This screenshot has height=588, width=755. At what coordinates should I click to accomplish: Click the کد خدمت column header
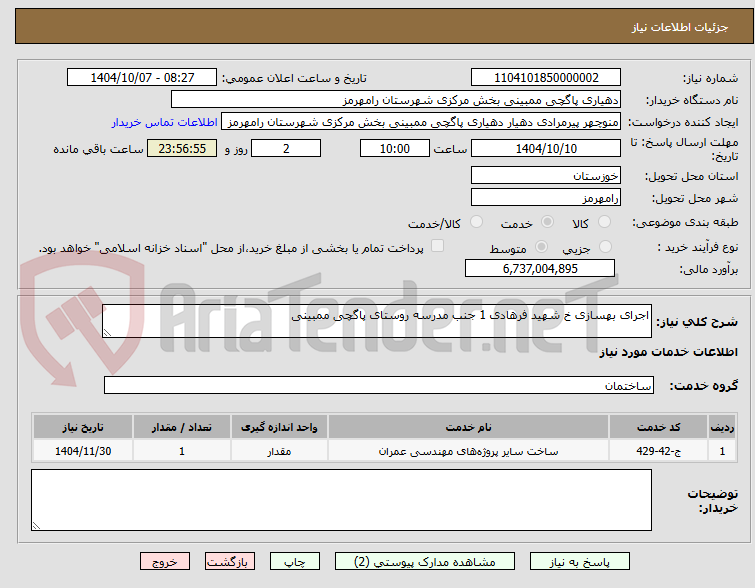pos(658,427)
